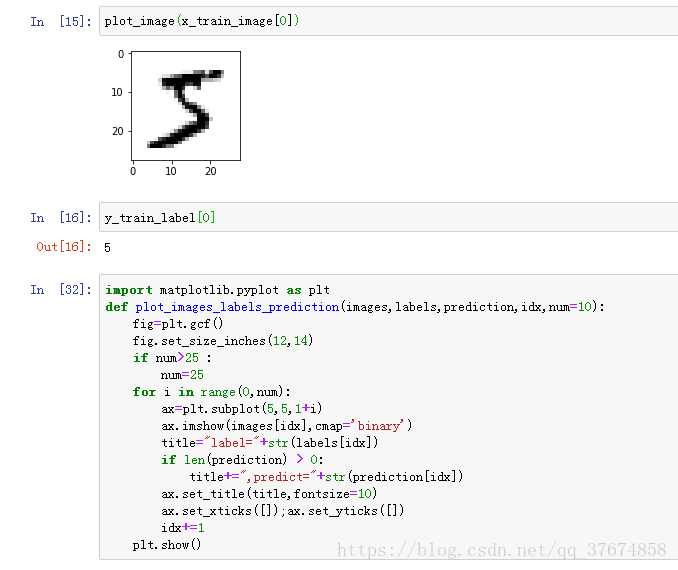Click the 'idx+=1' line
Screen dimensions: 678x570
coord(182,528)
